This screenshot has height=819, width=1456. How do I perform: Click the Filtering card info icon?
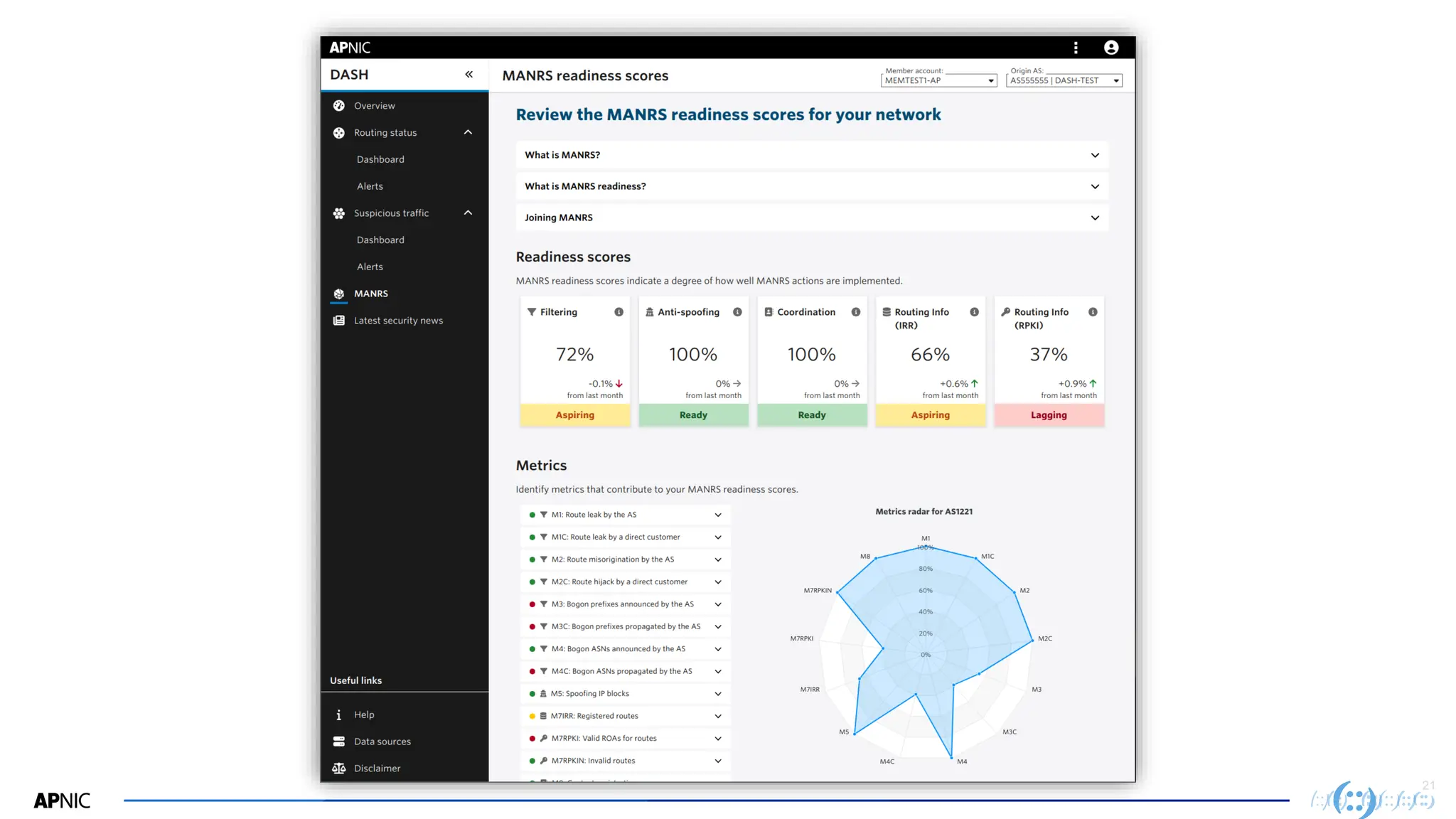(619, 312)
